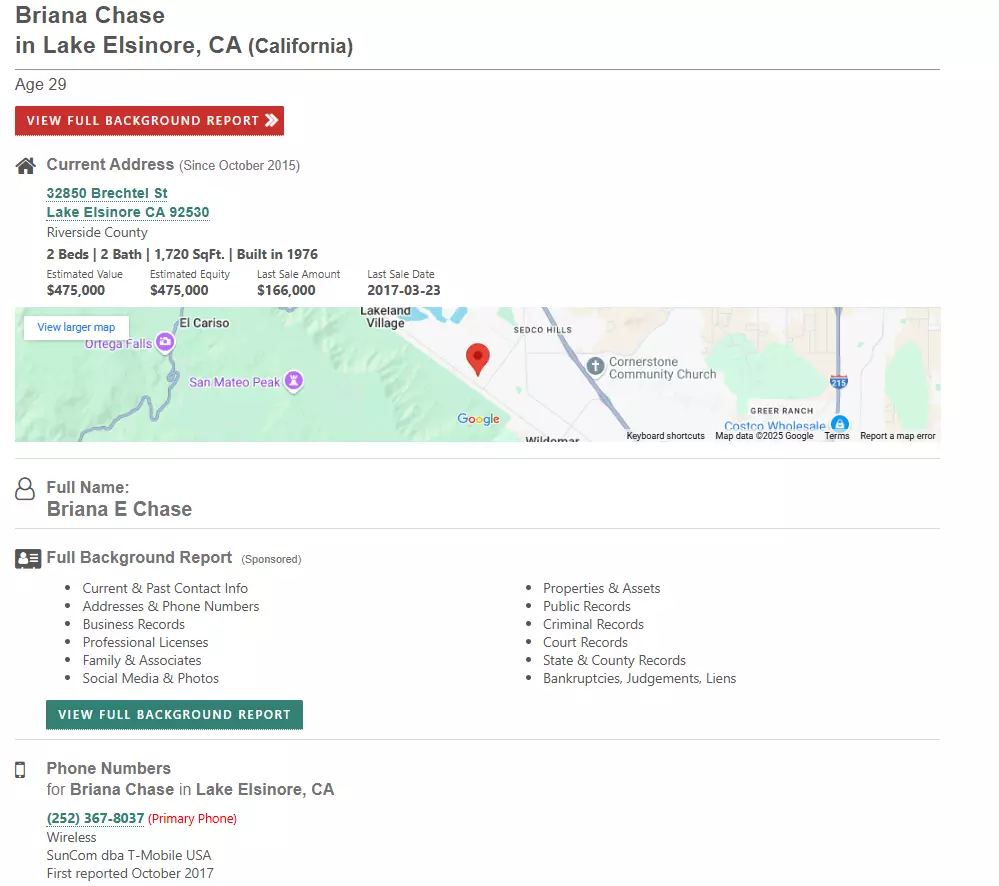
Task: Click the Current Address heading
Action: pyautogui.click(x=110, y=164)
